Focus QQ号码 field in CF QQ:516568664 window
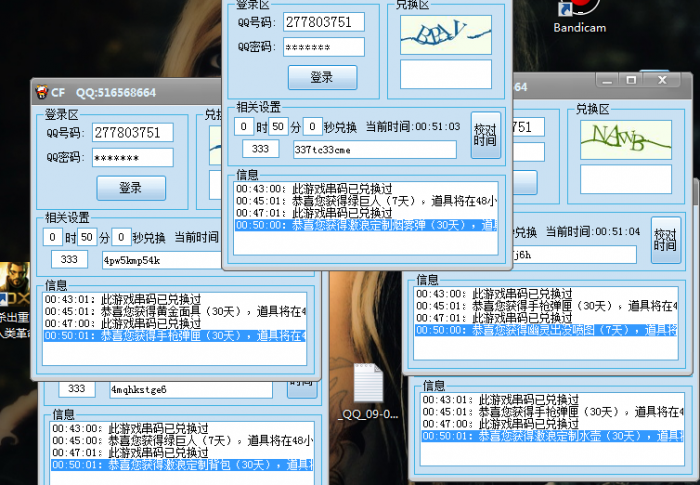 click(133, 133)
